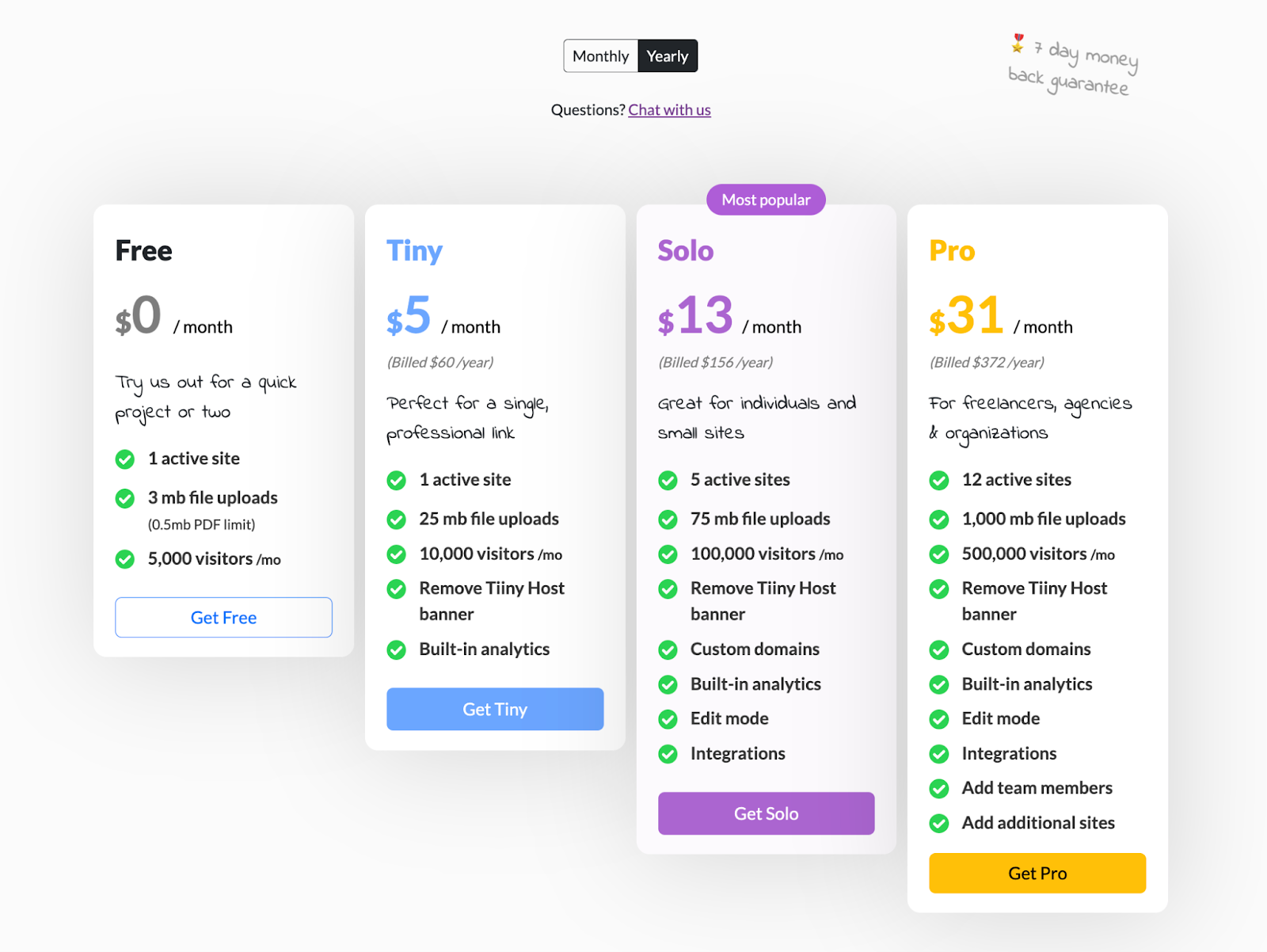Viewport: 1267px width, 952px height.
Task: Click the Tiny plan title
Action: click(414, 251)
